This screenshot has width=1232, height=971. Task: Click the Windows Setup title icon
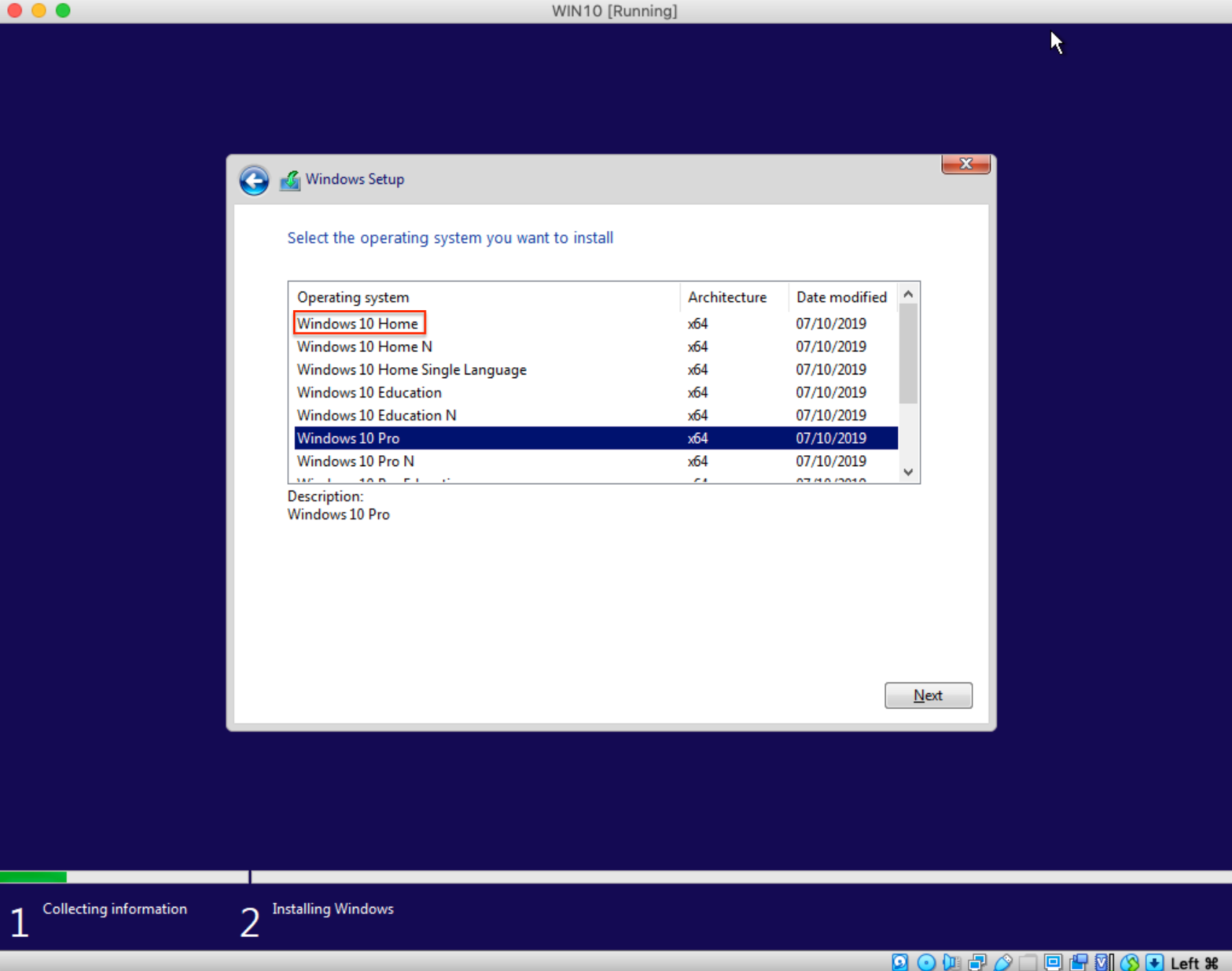pyautogui.click(x=290, y=180)
